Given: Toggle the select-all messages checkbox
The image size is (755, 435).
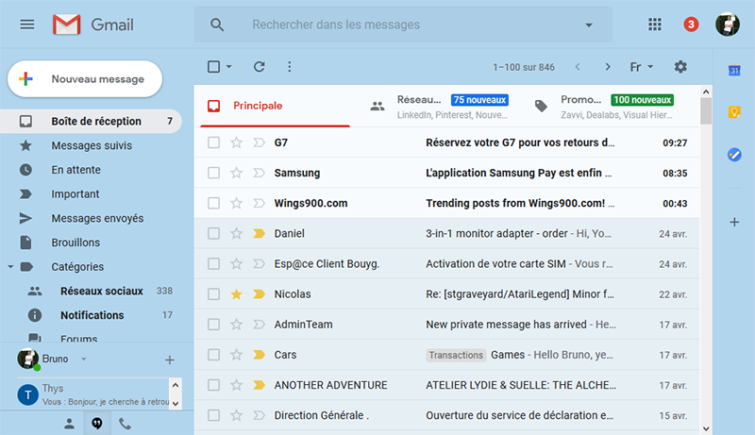Looking at the screenshot, I should click(214, 66).
